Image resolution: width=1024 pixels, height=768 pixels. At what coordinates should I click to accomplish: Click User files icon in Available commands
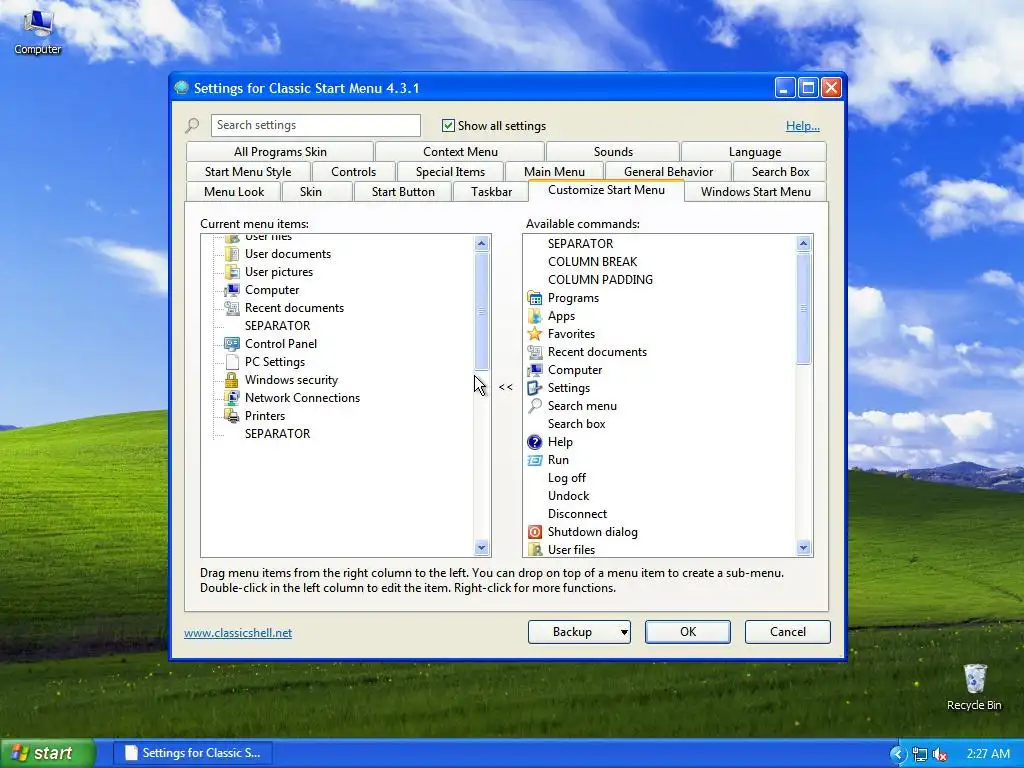[x=535, y=549]
